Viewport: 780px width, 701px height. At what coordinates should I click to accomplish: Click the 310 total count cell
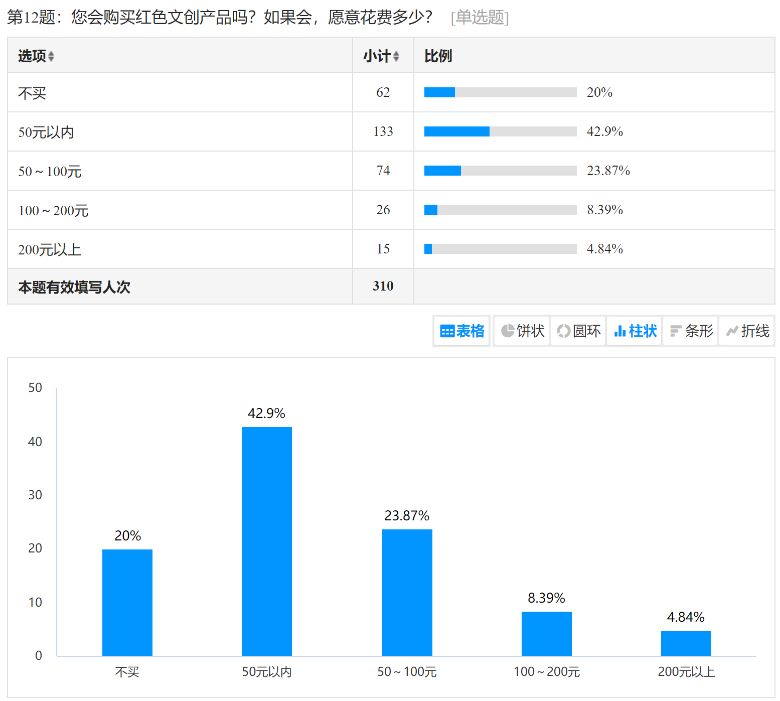click(382, 286)
